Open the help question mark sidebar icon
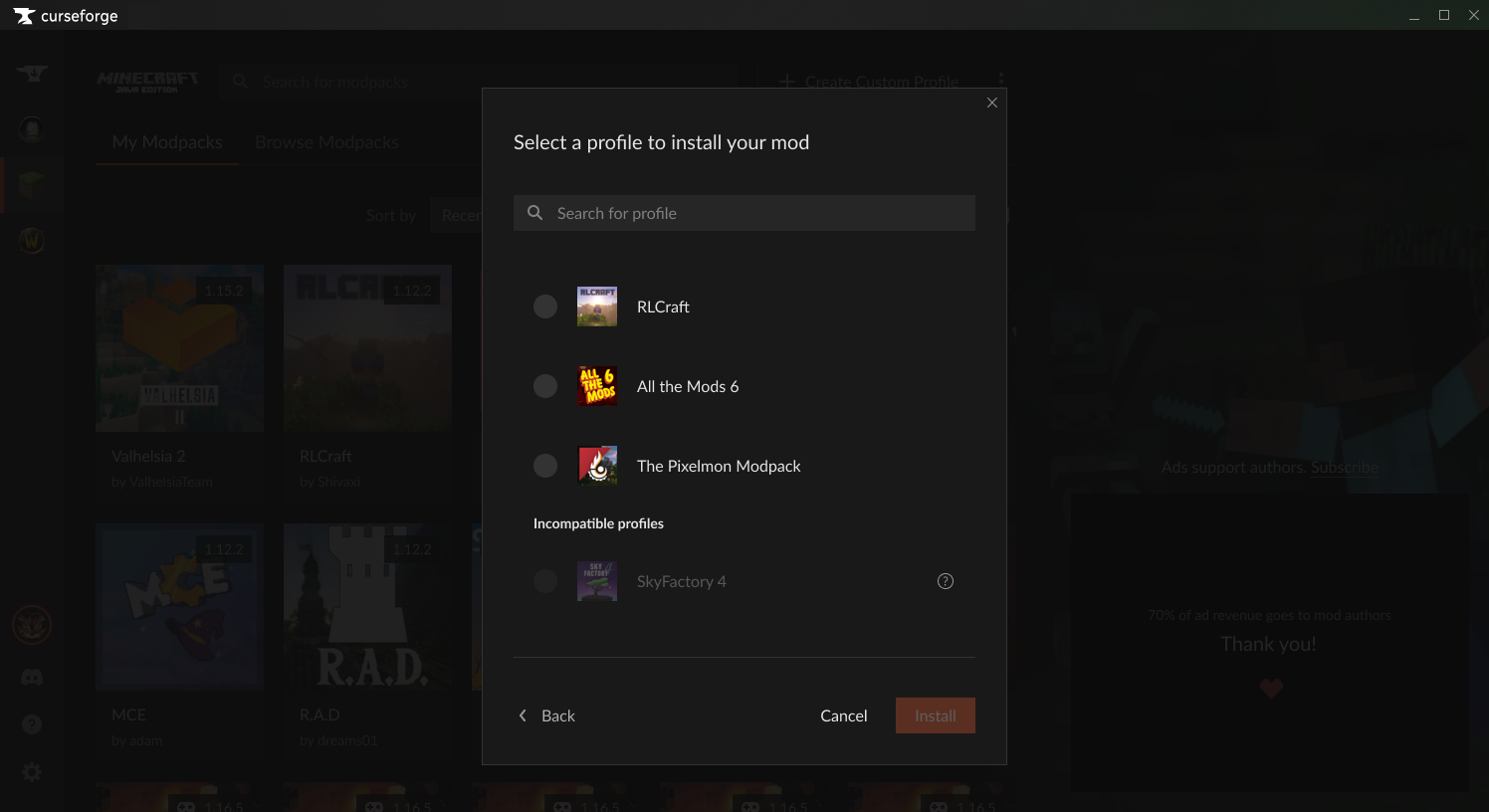 tap(32, 724)
